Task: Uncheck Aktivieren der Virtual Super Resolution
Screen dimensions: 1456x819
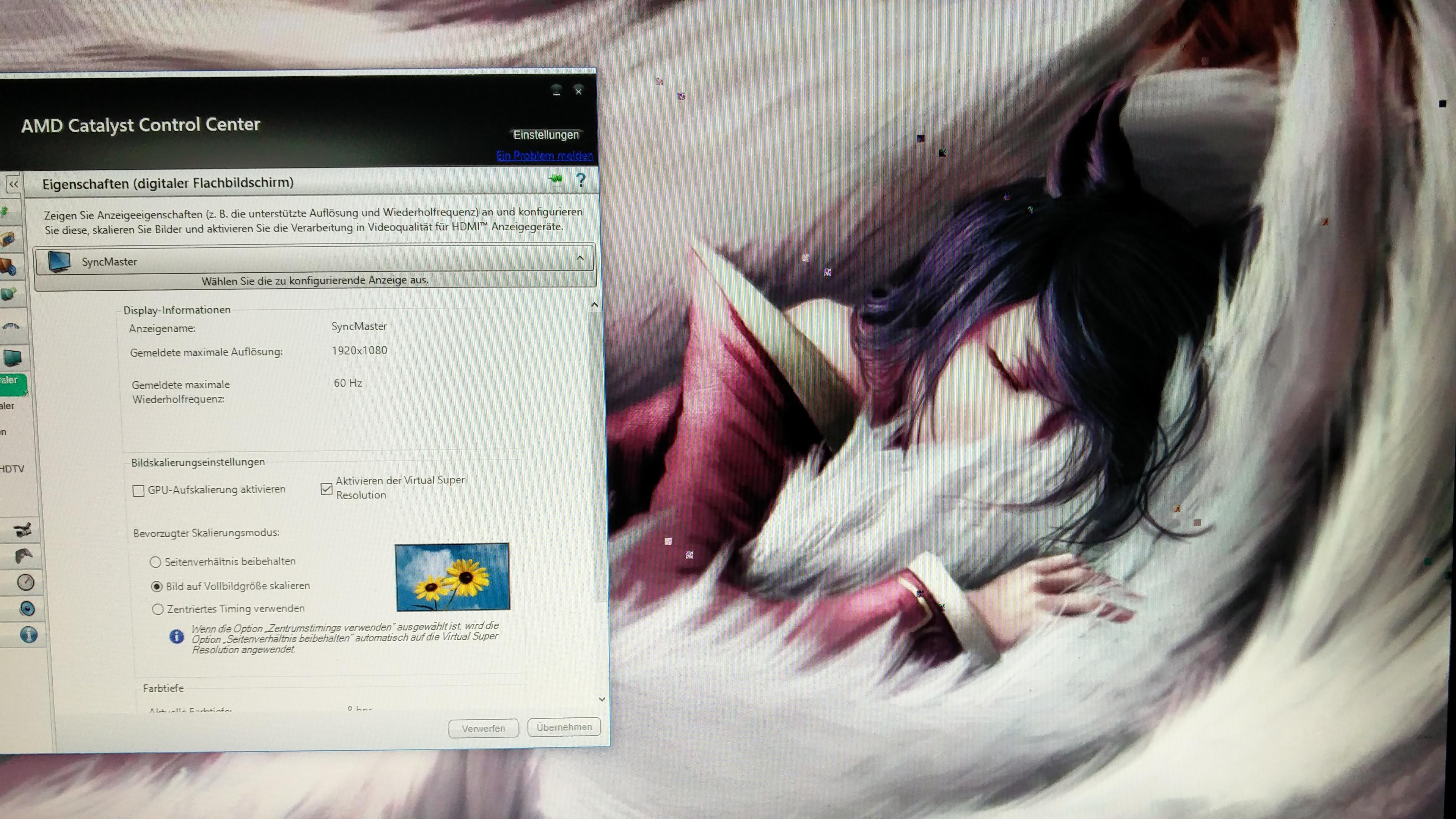Action: coord(326,488)
